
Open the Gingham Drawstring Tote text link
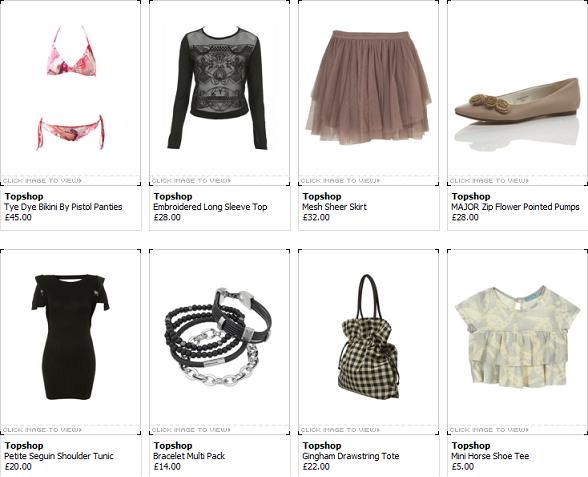pos(351,456)
